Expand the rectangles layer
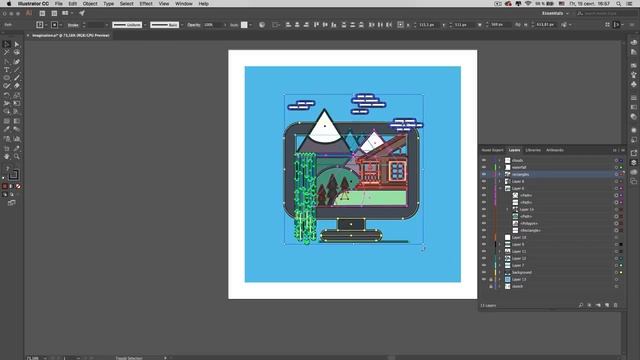This screenshot has width=640, height=360. point(500,174)
